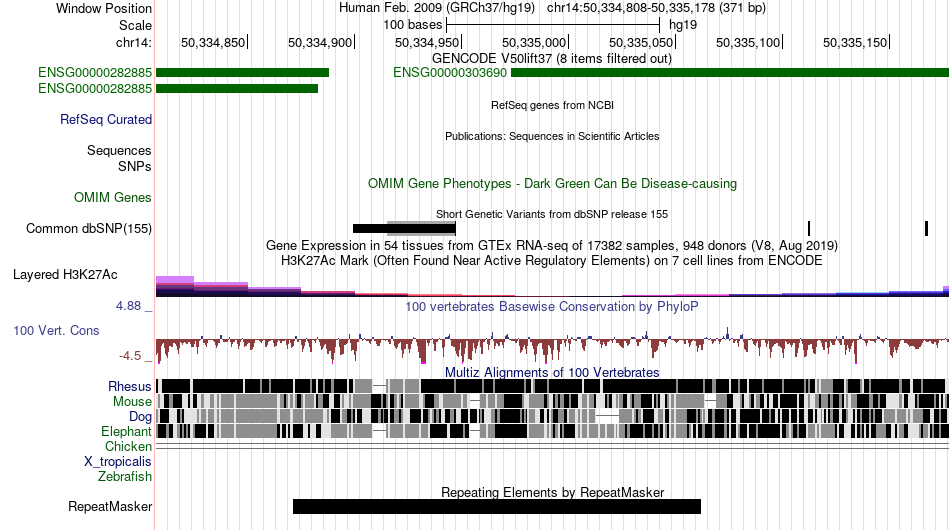Click the PhyloP conservation graph

click(x=552, y=346)
